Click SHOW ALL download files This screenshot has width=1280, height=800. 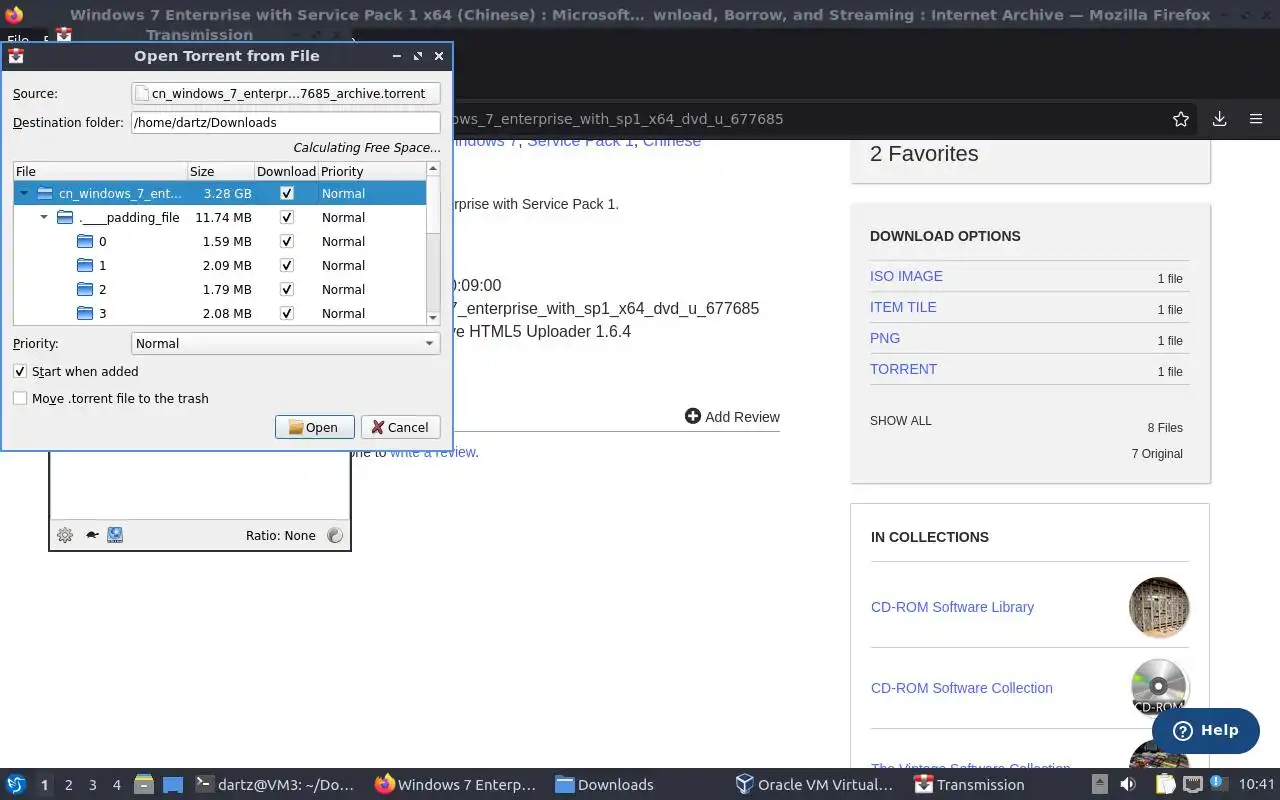901,421
